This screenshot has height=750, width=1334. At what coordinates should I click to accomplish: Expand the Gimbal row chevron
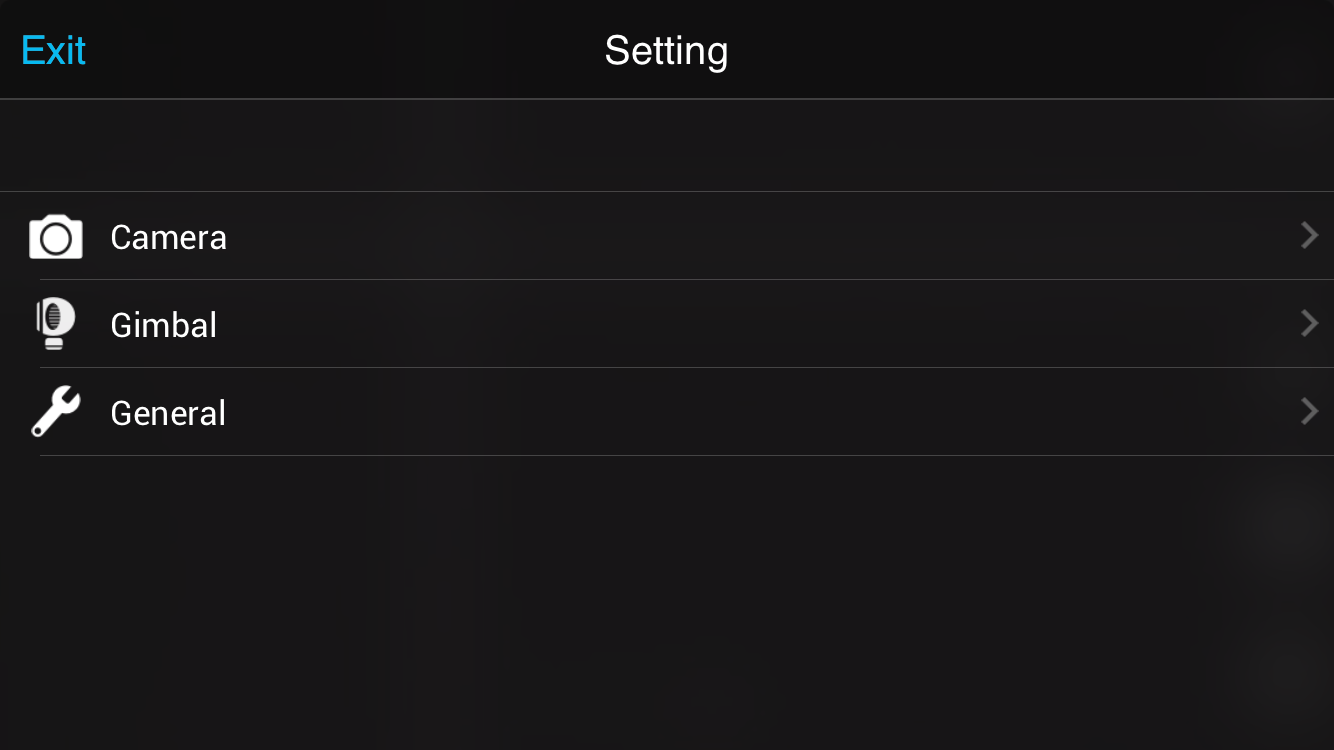coord(1309,324)
